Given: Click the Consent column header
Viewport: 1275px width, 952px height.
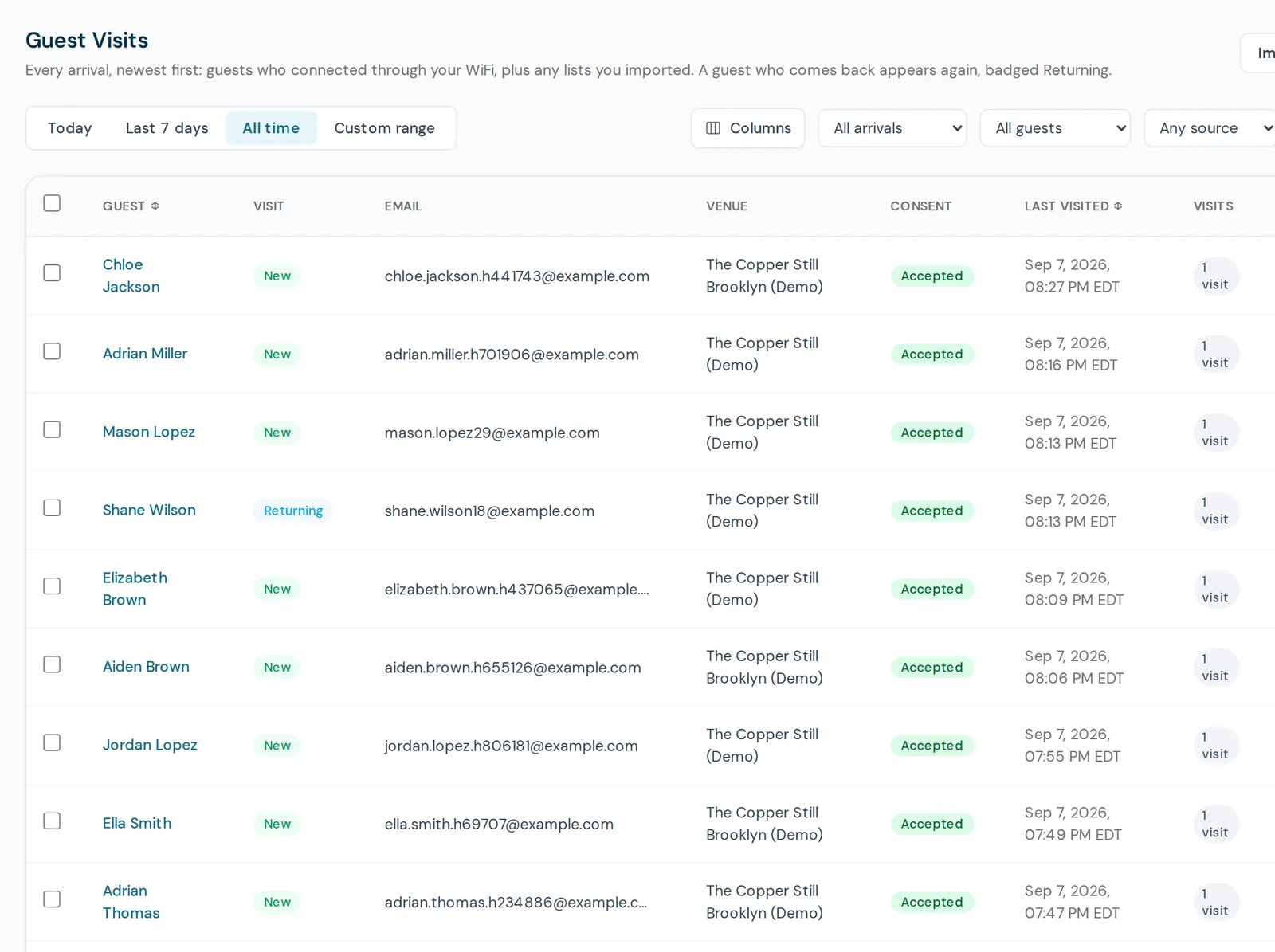Looking at the screenshot, I should pos(920,206).
